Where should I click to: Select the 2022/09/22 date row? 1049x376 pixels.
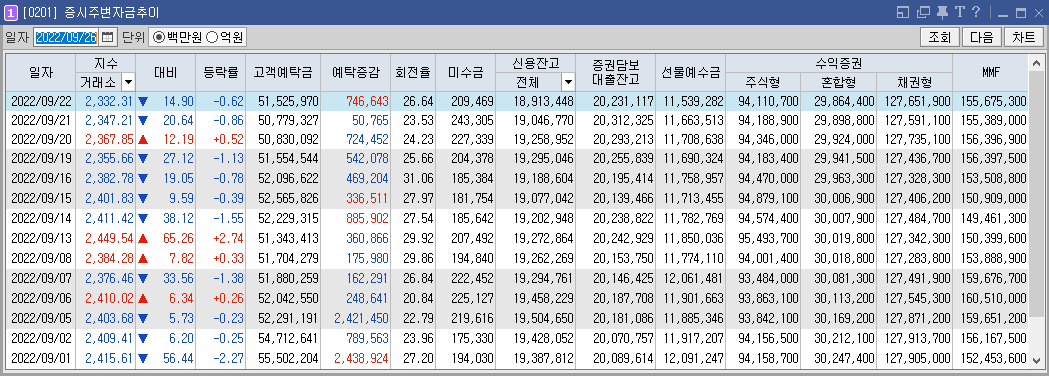pyautogui.click(x=517, y=102)
